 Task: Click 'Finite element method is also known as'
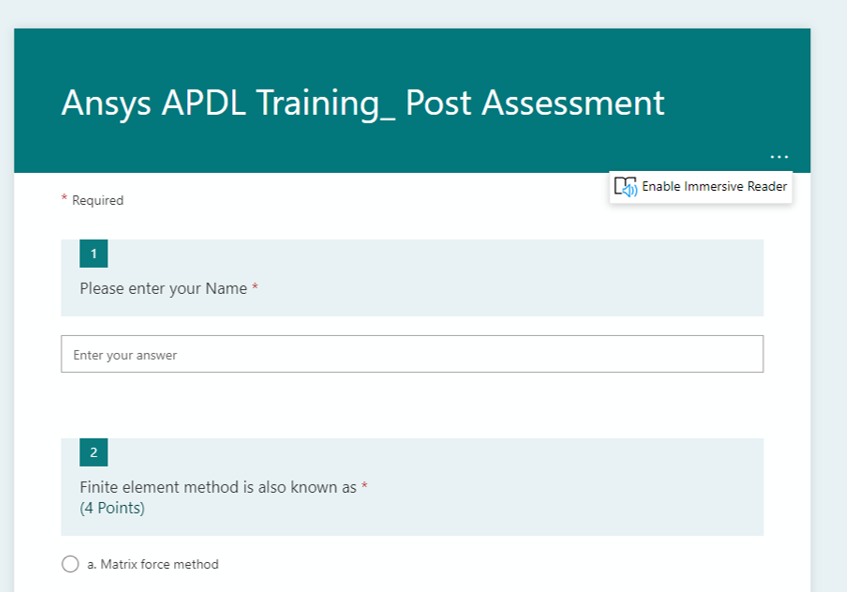(x=218, y=487)
